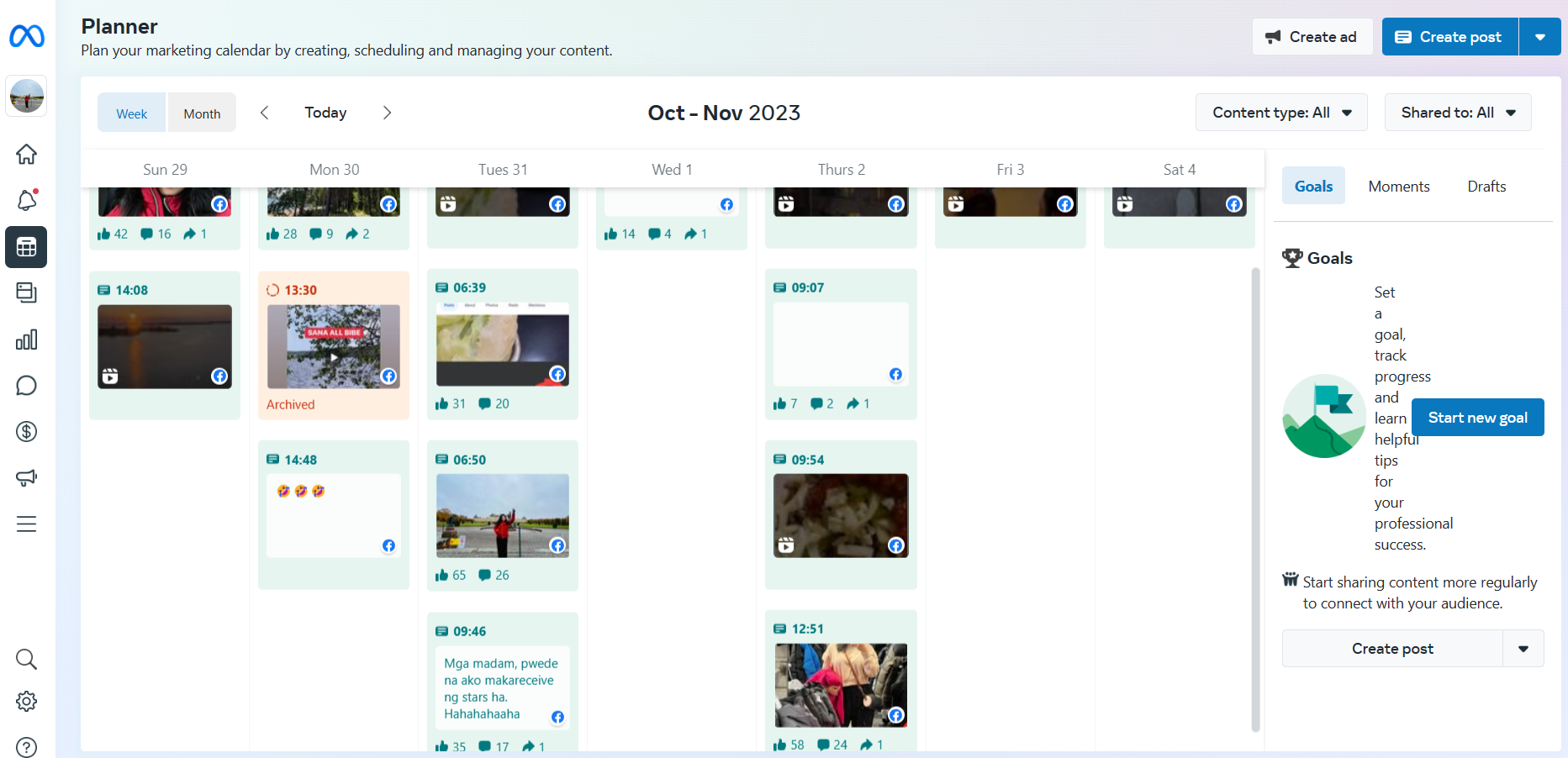Select the Drafts tab
Viewport: 1568px width, 758px height.
[1486, 187]
